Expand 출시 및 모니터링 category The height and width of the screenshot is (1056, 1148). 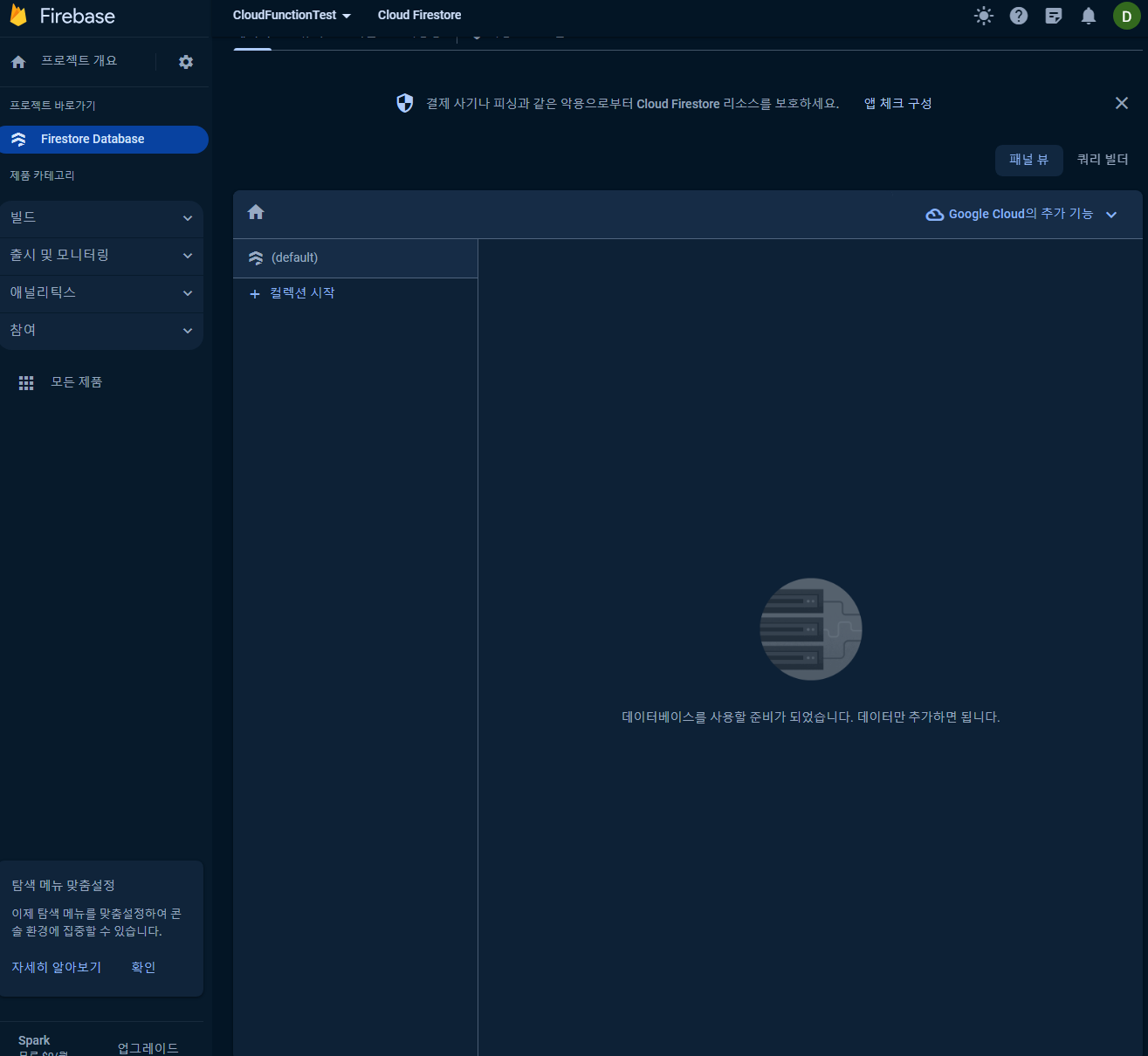[101, 256]
